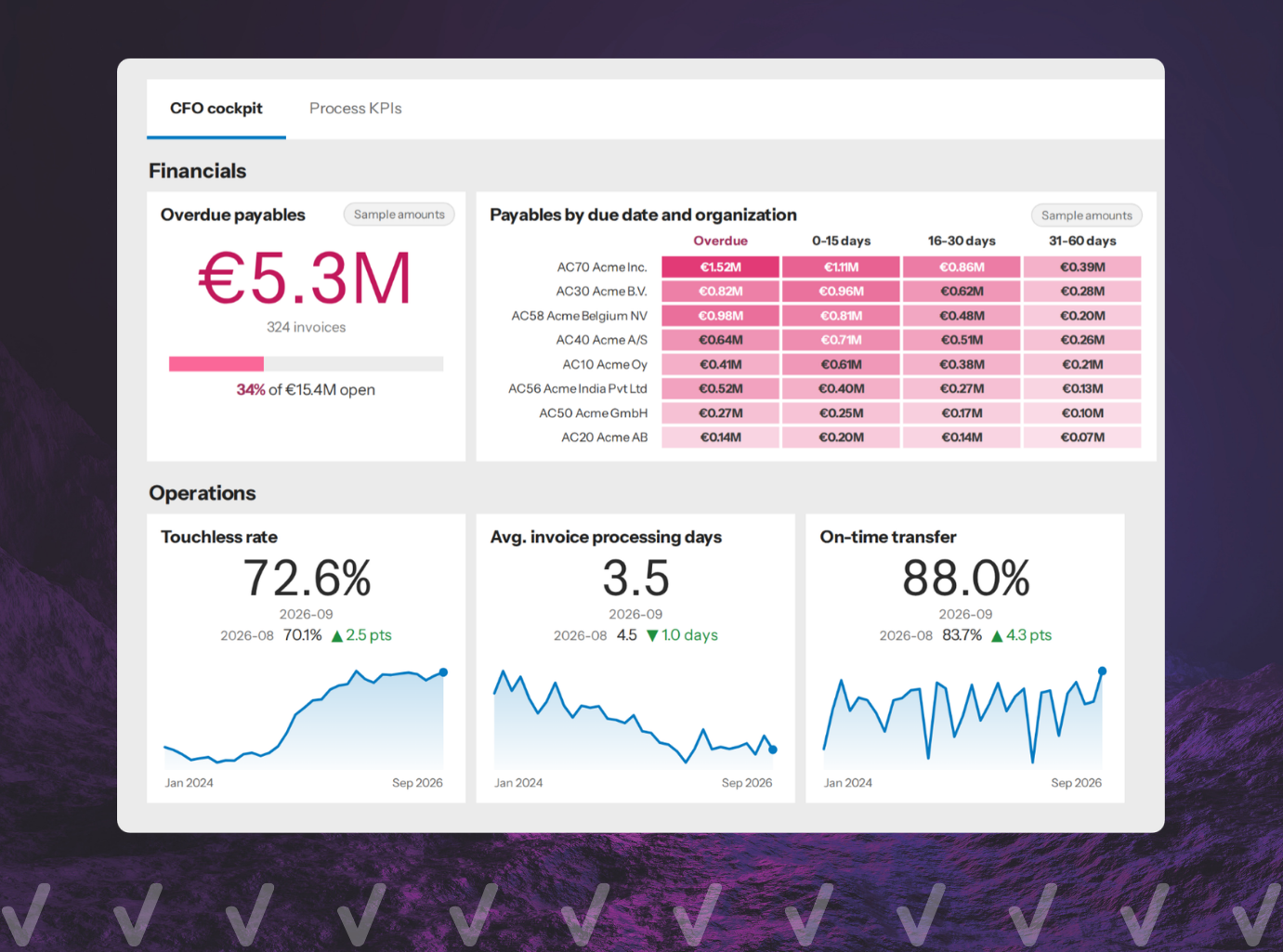Click the 3.5 avg processing days value
Viewport: 1283px width, 952px height.
tap(635, 578)
